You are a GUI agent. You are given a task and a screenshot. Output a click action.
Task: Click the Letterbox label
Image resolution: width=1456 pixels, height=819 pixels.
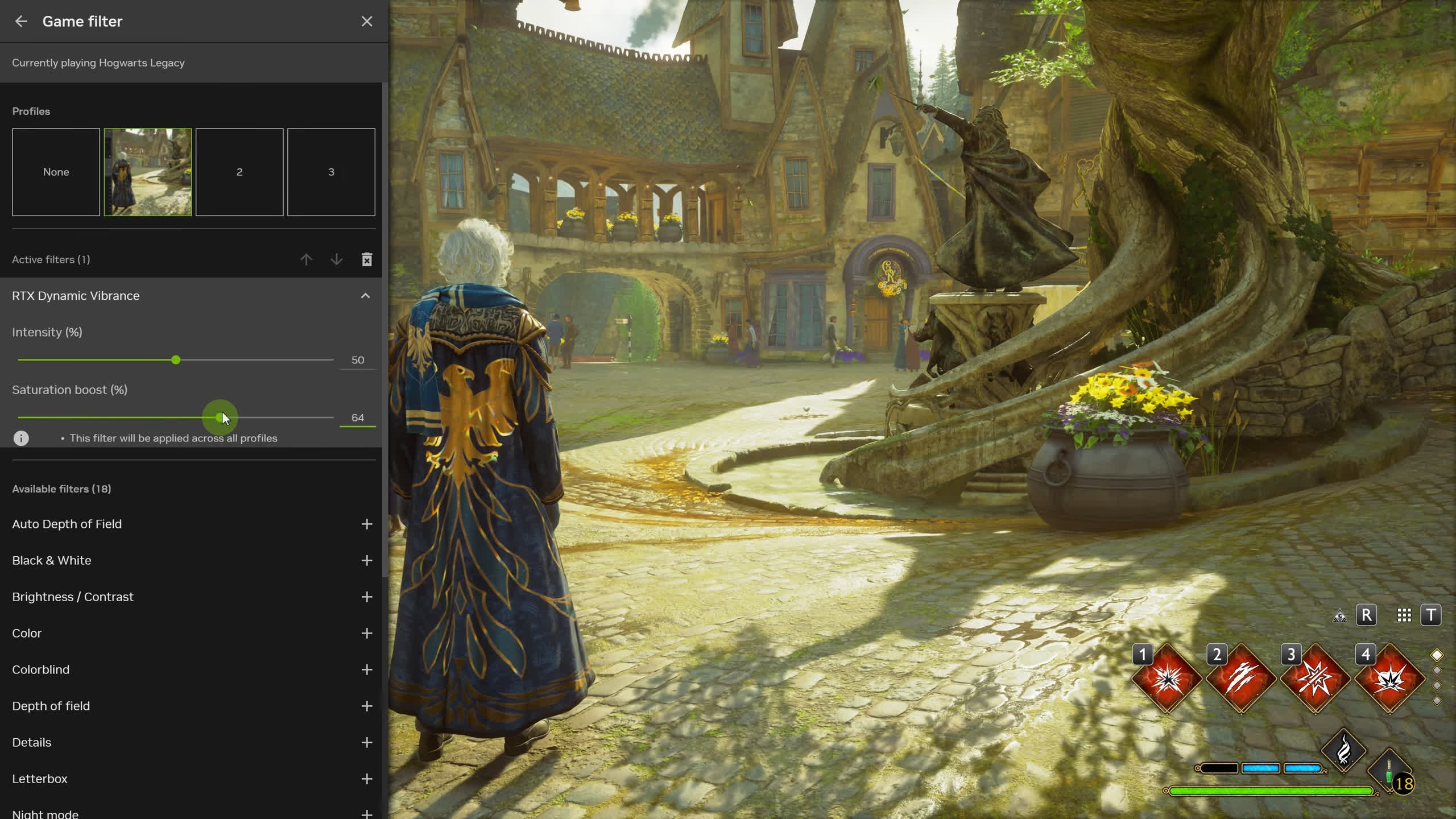pyautogui.click(x=40, y=779)
